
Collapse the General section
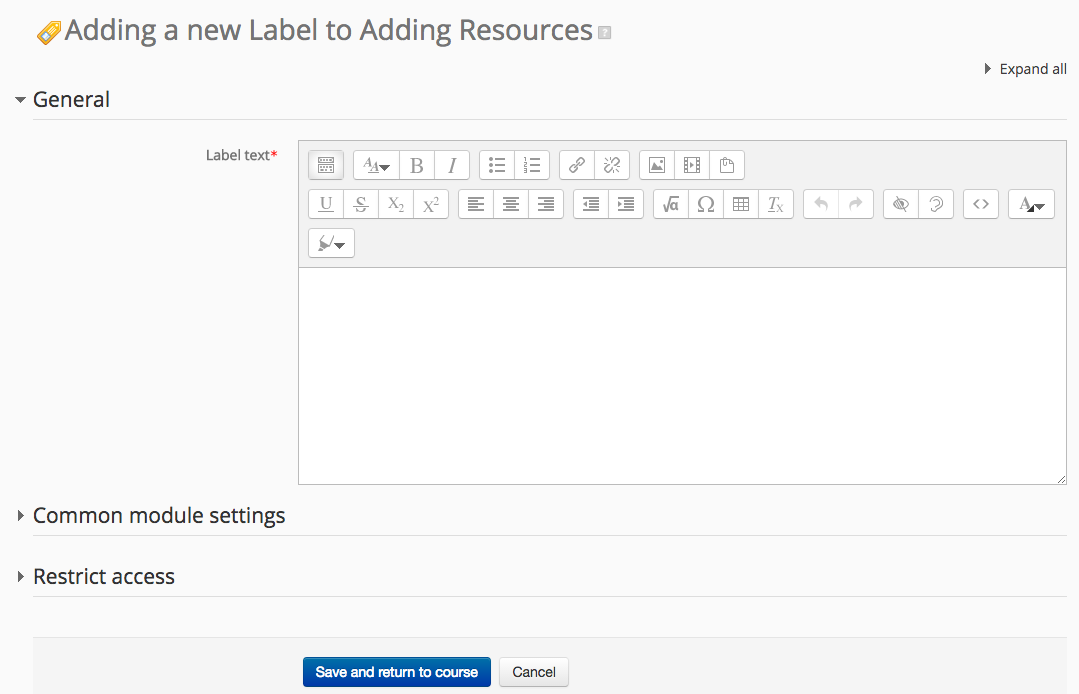[x=62, y=100]
